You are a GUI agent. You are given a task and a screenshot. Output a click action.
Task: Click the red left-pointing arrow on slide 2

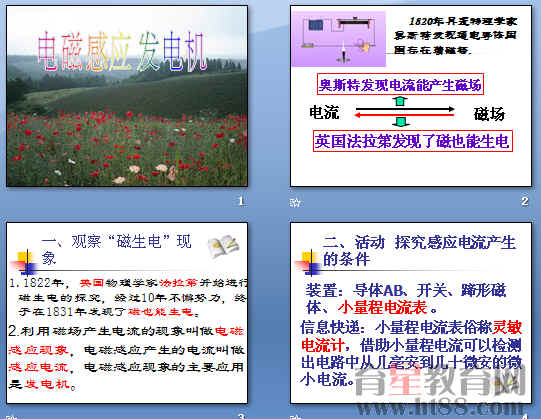tap(404, 115)
